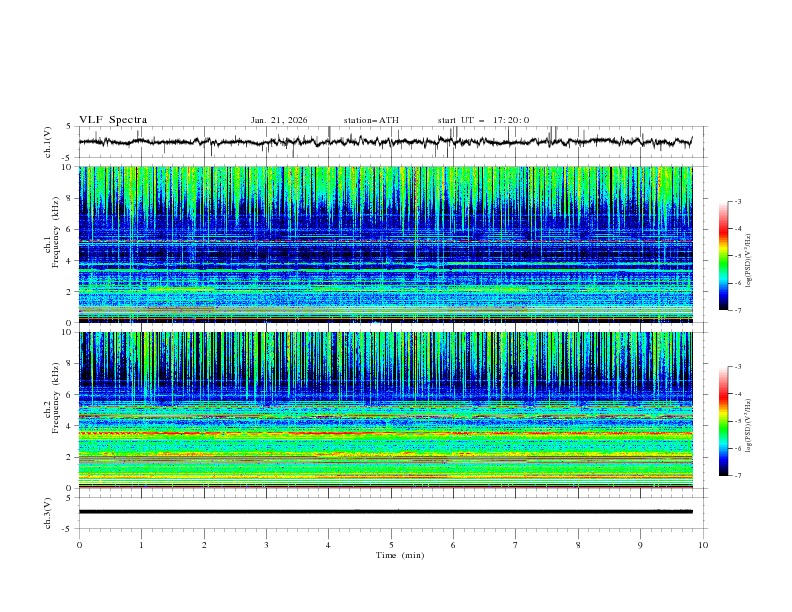Click the "5" minute tick on the time axis
792x612 pixels.
click(391, 545)
